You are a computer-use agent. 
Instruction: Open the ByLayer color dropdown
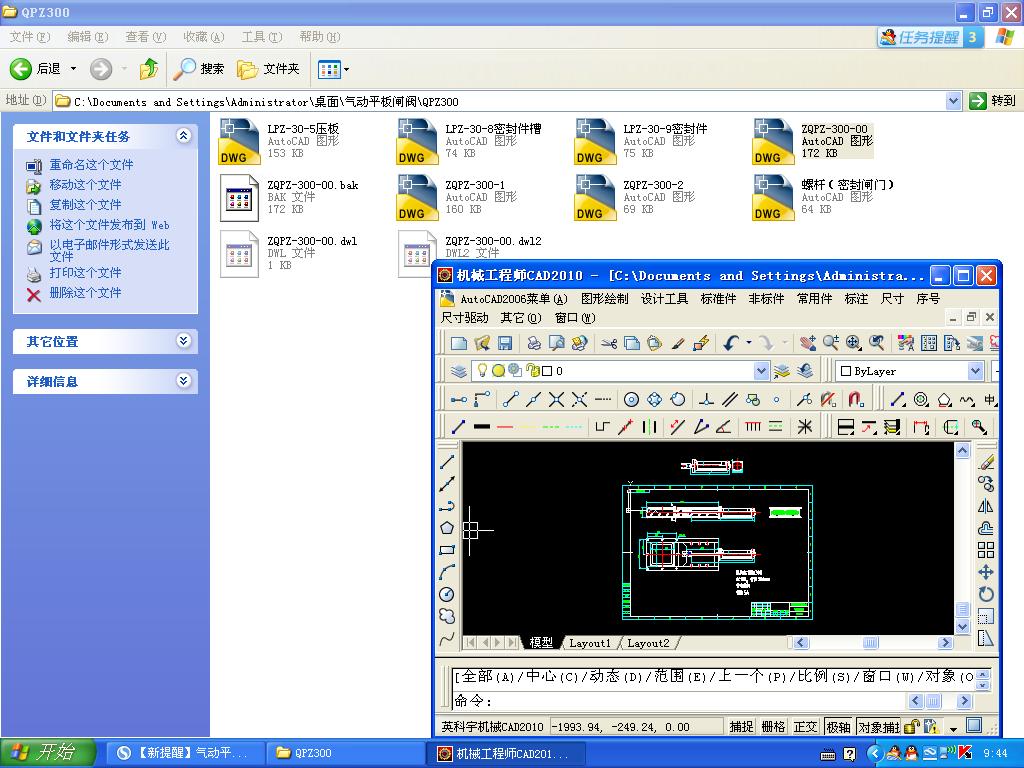tap(975, 371)
